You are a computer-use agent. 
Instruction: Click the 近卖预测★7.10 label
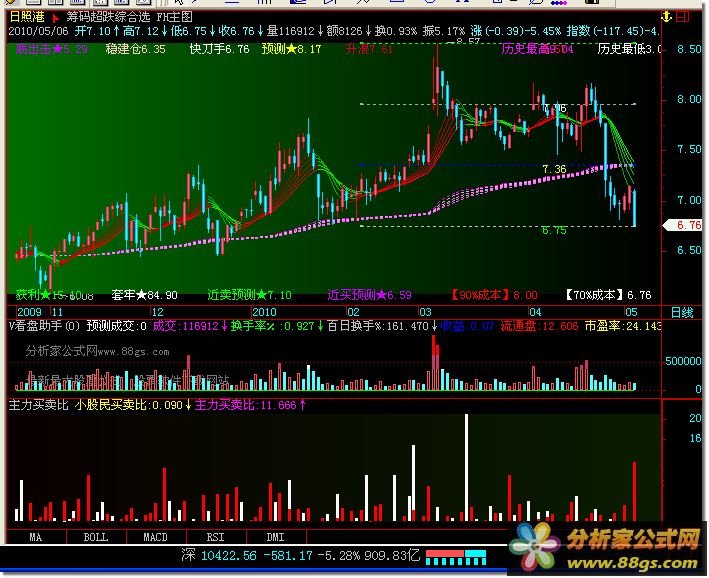pyautogui.click(x=250, y=295)
